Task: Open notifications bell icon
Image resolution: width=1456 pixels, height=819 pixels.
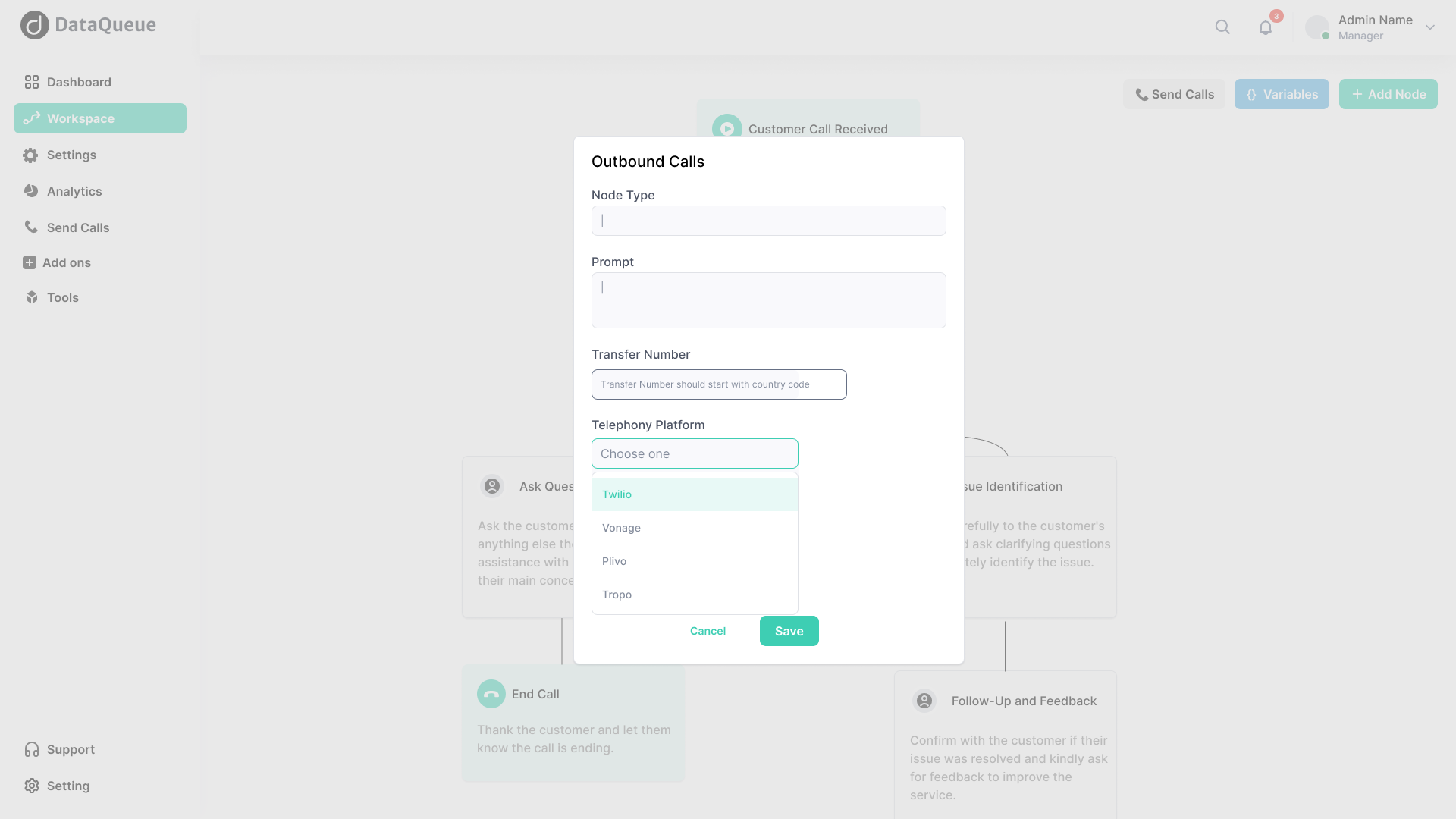Action: pyautogui.click(x=1266, y=28)
